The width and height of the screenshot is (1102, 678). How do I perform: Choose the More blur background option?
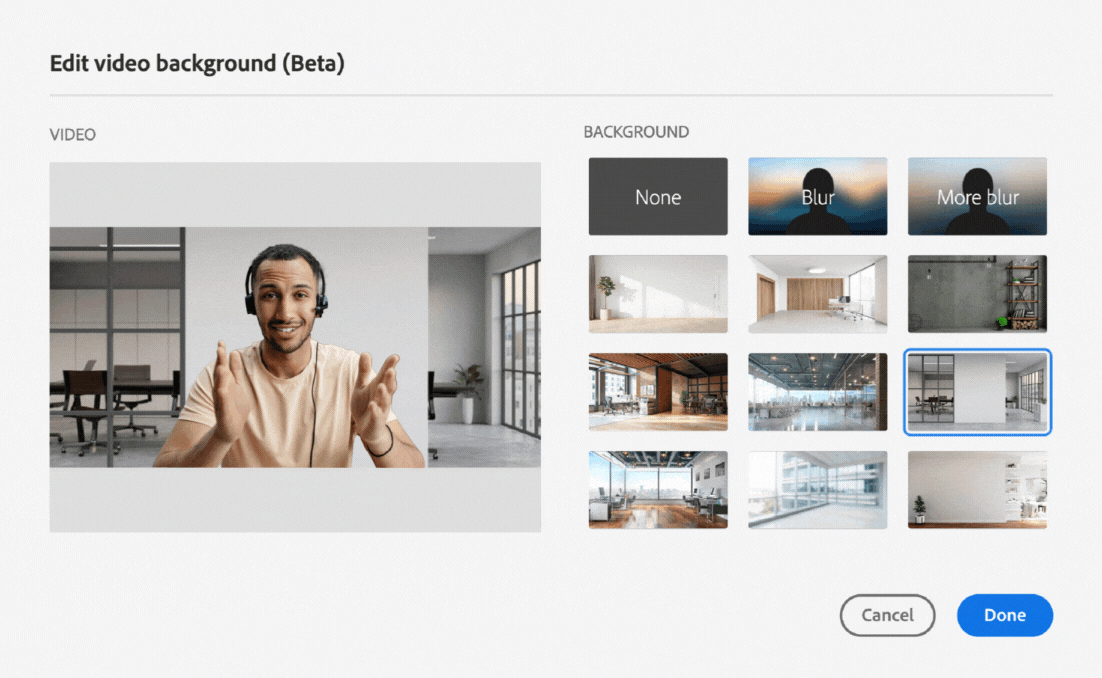point(977,196)
